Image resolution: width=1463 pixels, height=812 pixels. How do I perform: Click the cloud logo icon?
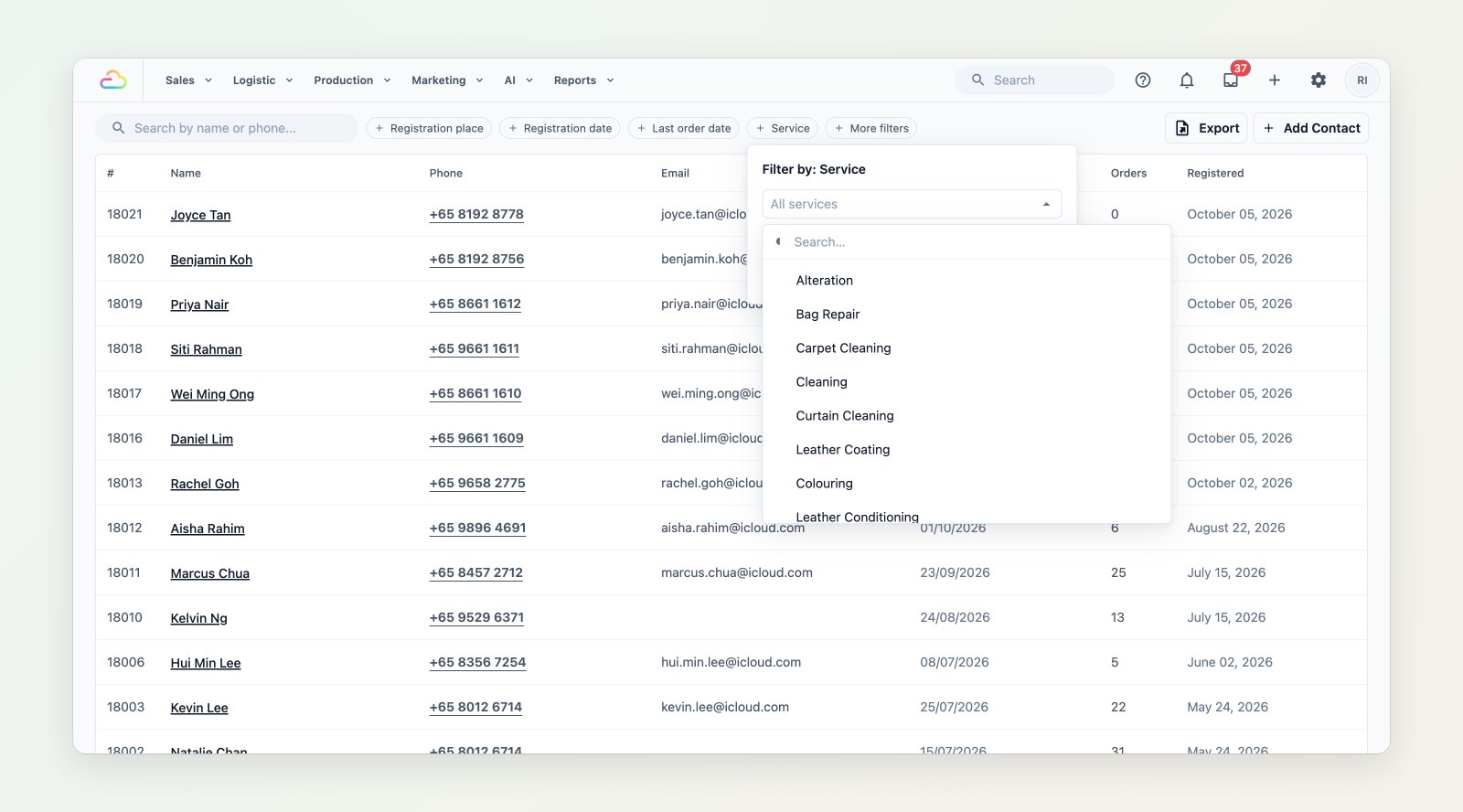point(113,80)
